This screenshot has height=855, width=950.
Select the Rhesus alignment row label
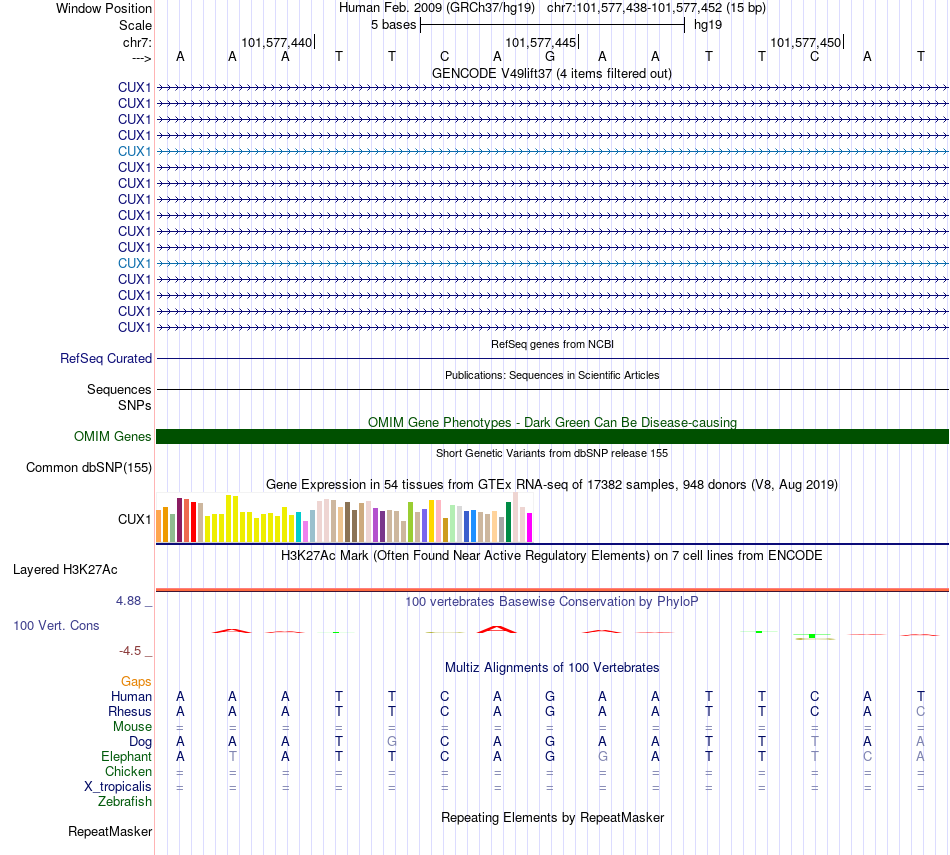click(x=130, y=711)
